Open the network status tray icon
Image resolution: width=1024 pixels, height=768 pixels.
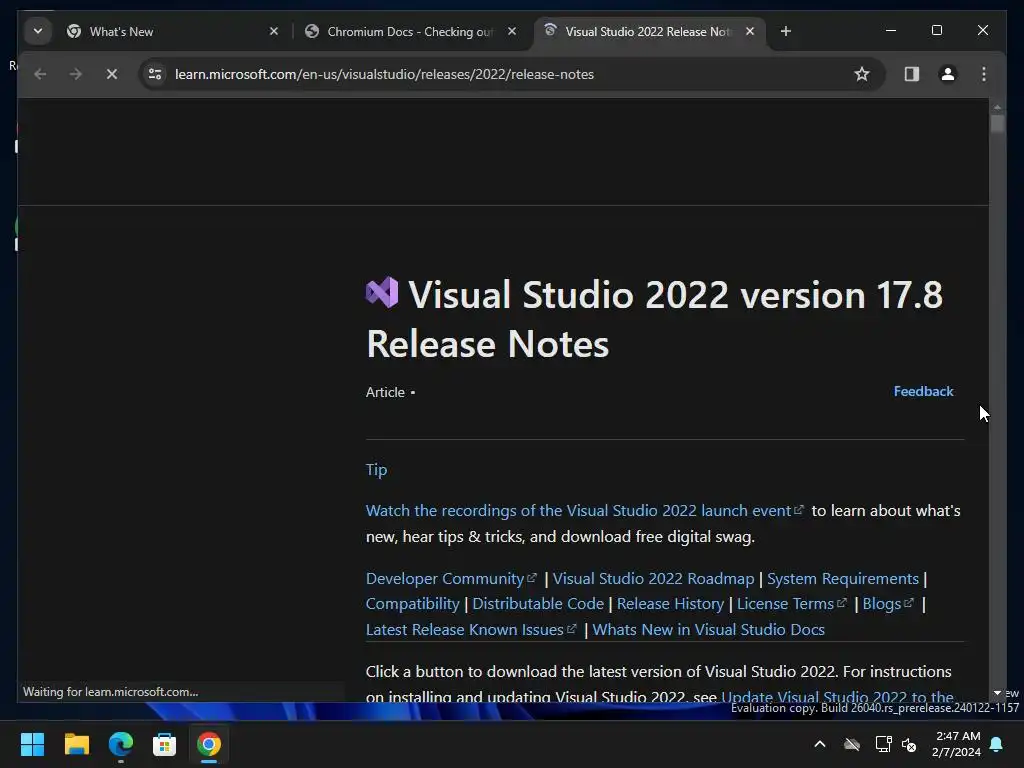883,744
